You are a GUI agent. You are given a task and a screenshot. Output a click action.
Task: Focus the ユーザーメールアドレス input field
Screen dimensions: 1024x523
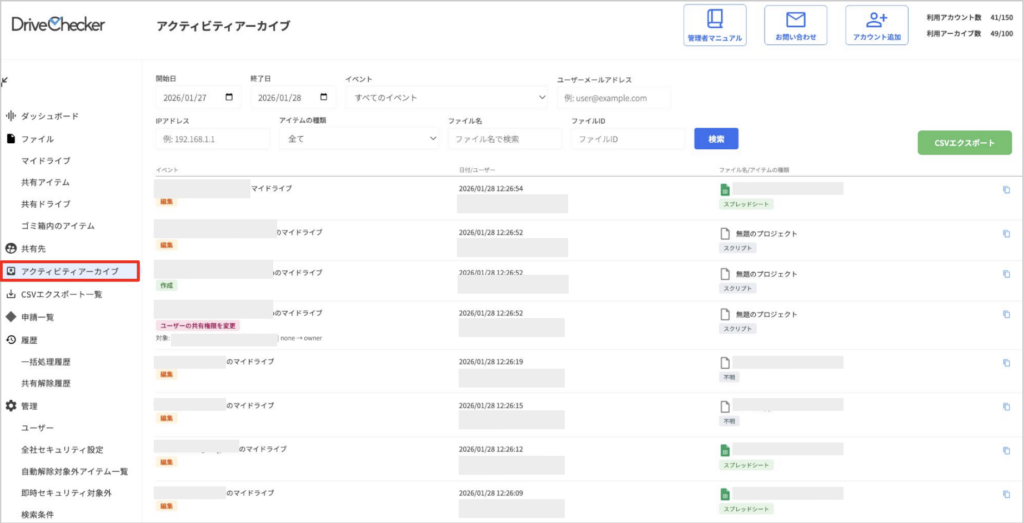pos(613,98)
